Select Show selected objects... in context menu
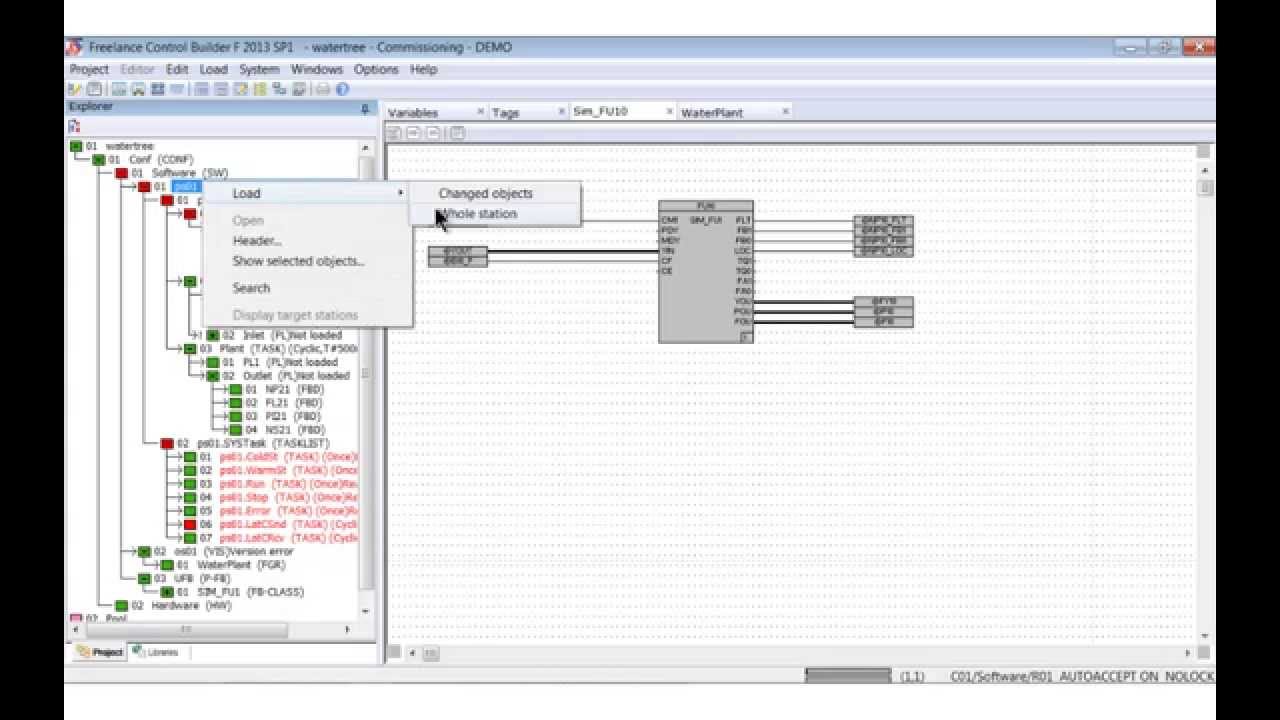Image resolution: width=1280 pixels, height=720 pixels. click(298, 261)
